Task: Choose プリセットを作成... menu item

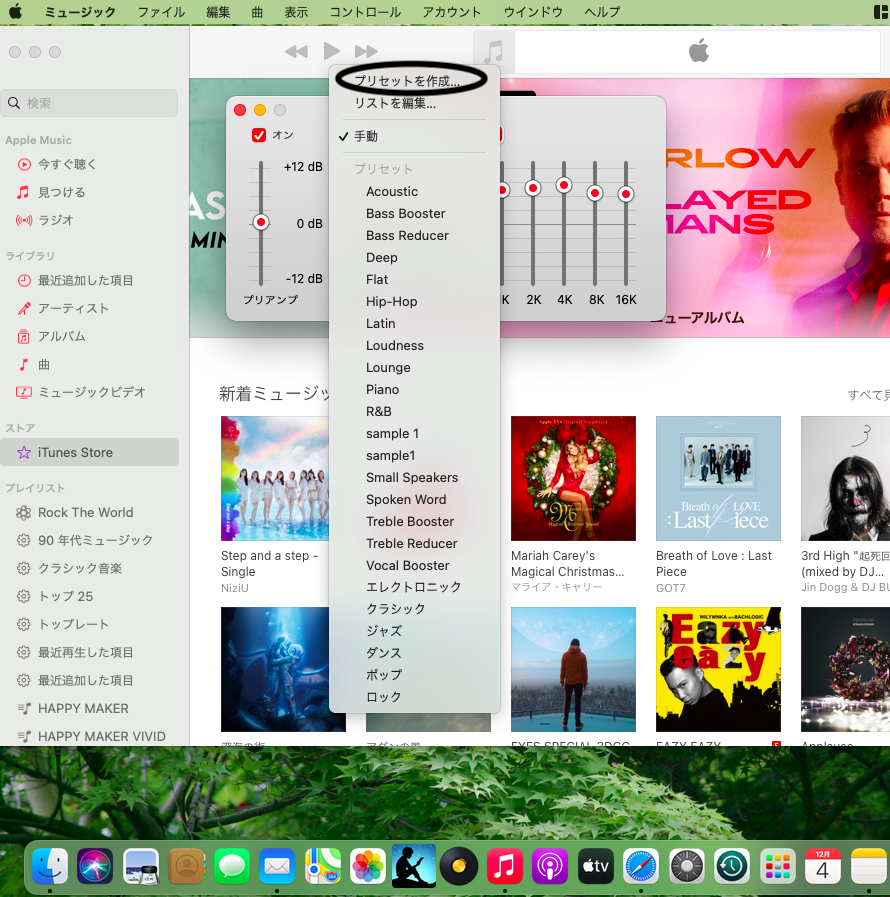Action: click(414, 81)
